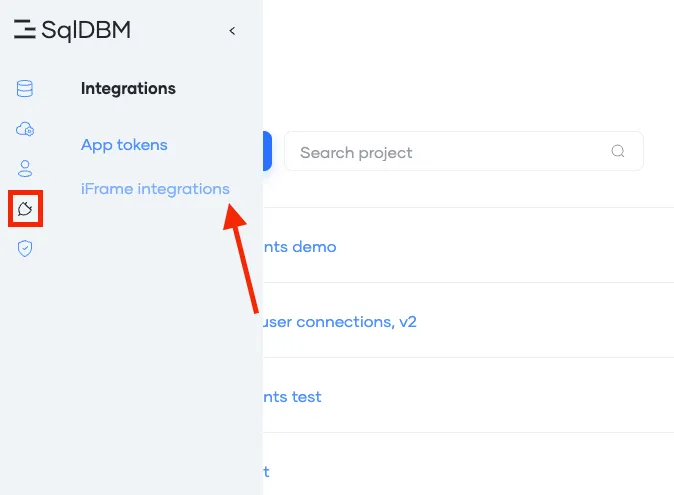Screen dimensions: 674x495
Task: Open the iFrame integrations menu item
Action: (155, 189)
